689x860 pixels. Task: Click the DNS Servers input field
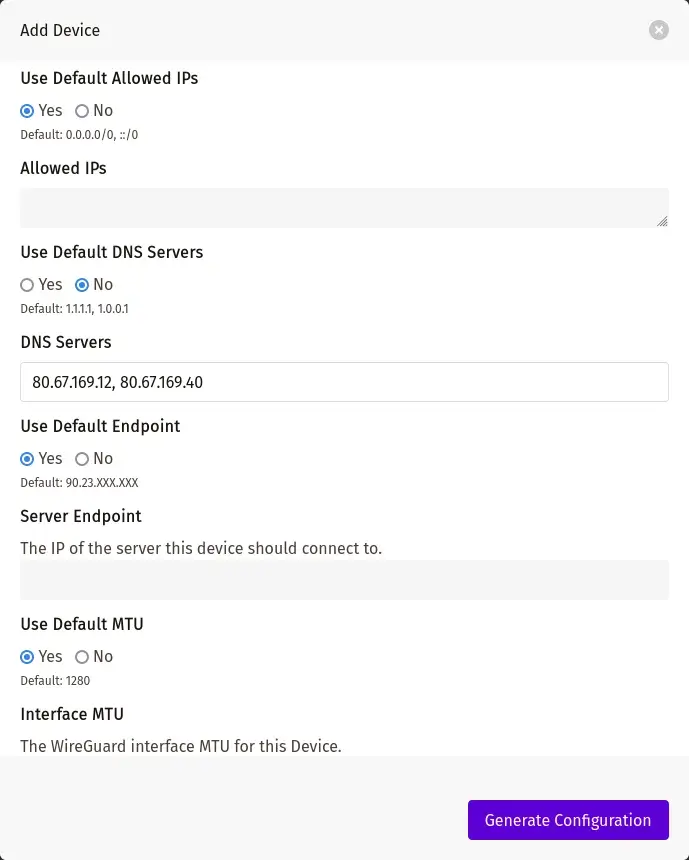(x=344, y=382)
